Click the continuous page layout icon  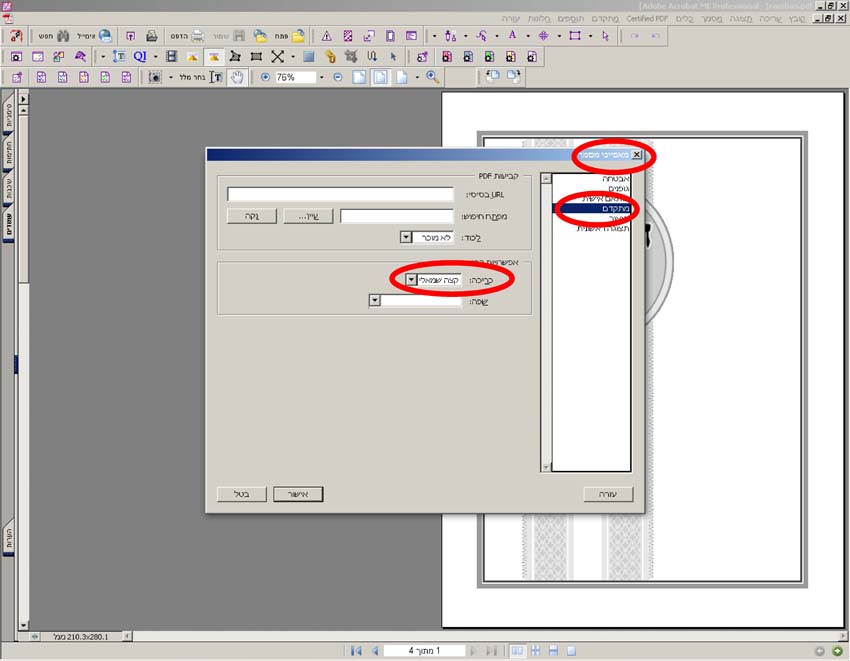point(553,650)
